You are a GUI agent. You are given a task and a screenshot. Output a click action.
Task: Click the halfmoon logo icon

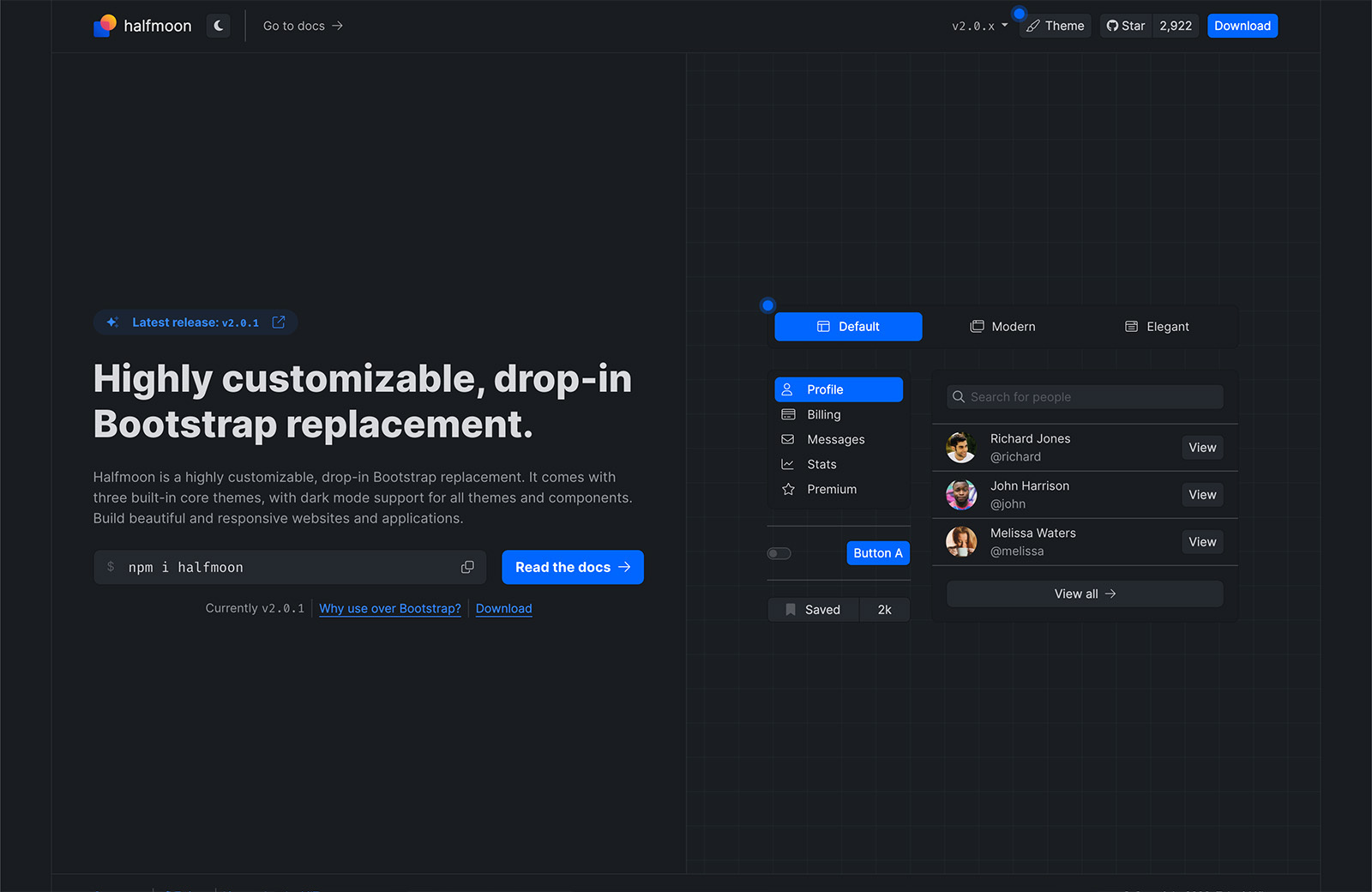coord(105,26)
